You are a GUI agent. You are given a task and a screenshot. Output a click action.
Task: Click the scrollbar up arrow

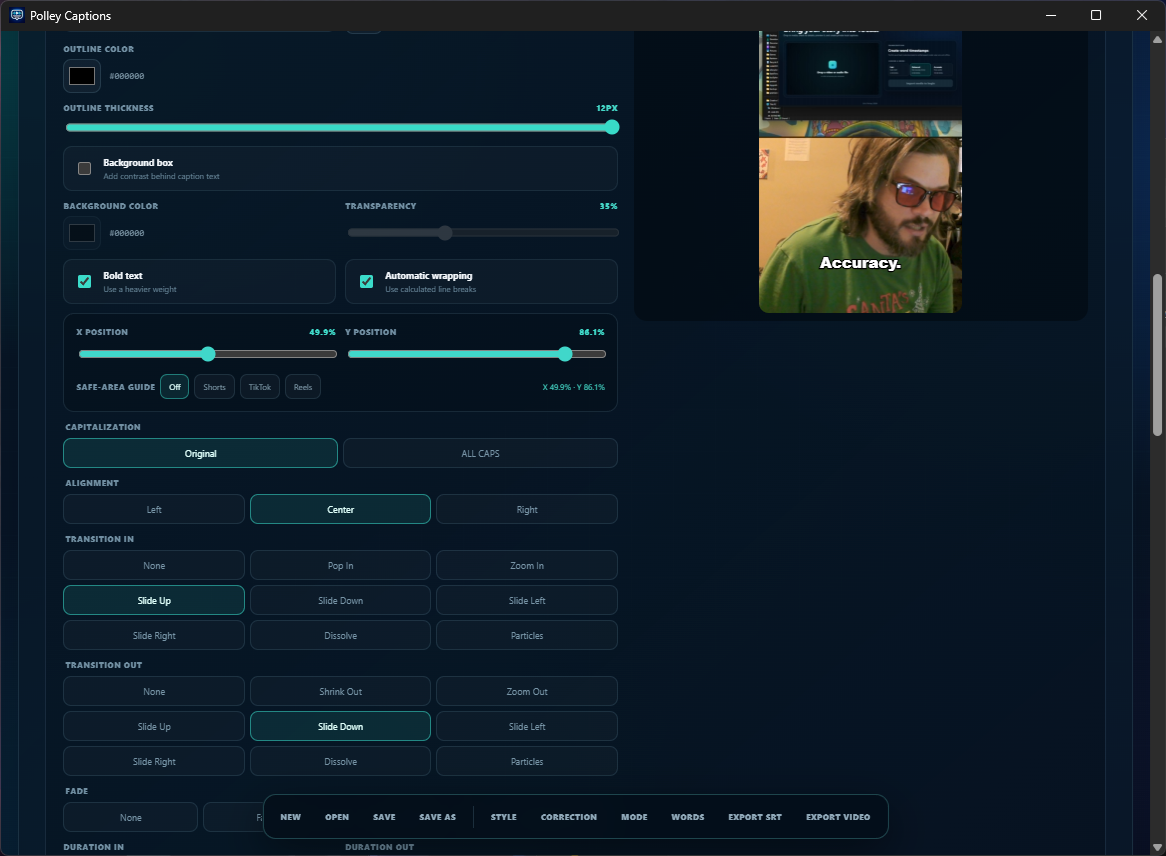click(1157, 39)
